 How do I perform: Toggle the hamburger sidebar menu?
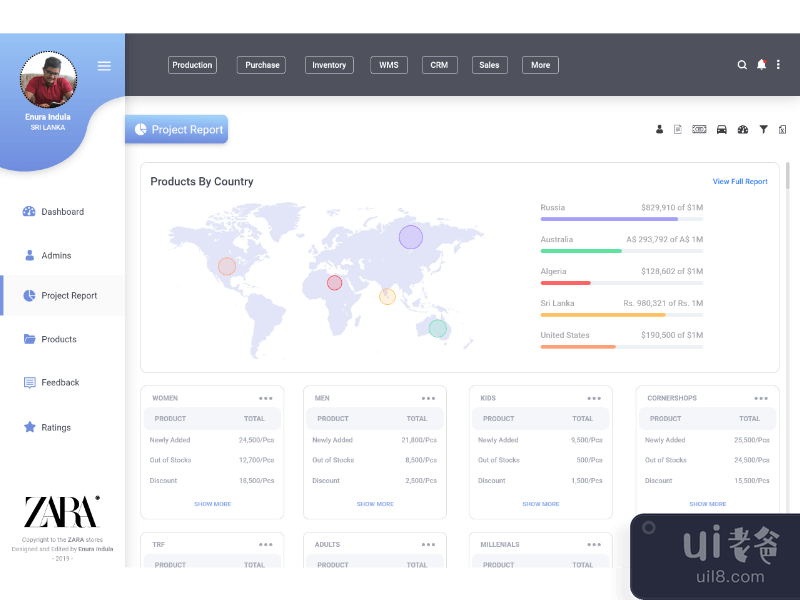(104, 66)
